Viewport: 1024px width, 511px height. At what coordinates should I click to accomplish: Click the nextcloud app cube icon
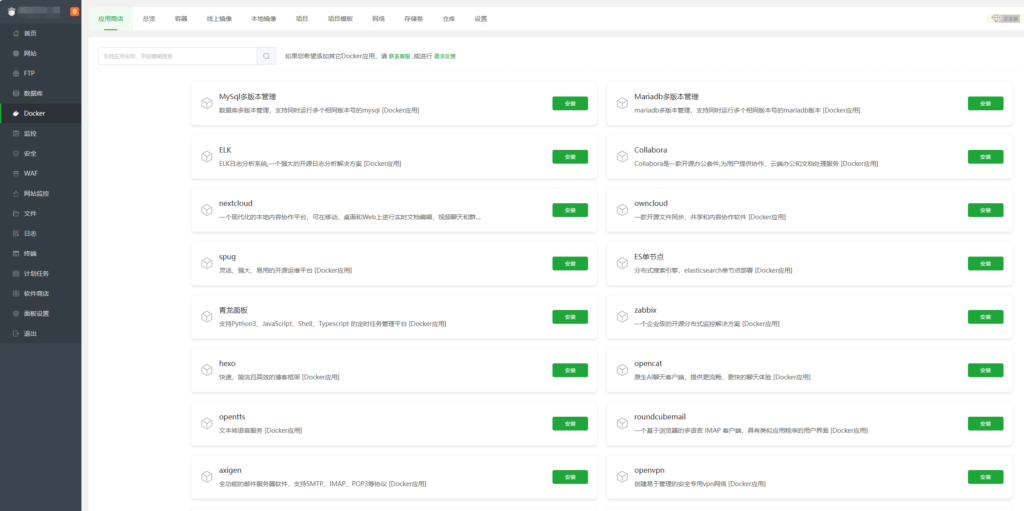(206, 210)
